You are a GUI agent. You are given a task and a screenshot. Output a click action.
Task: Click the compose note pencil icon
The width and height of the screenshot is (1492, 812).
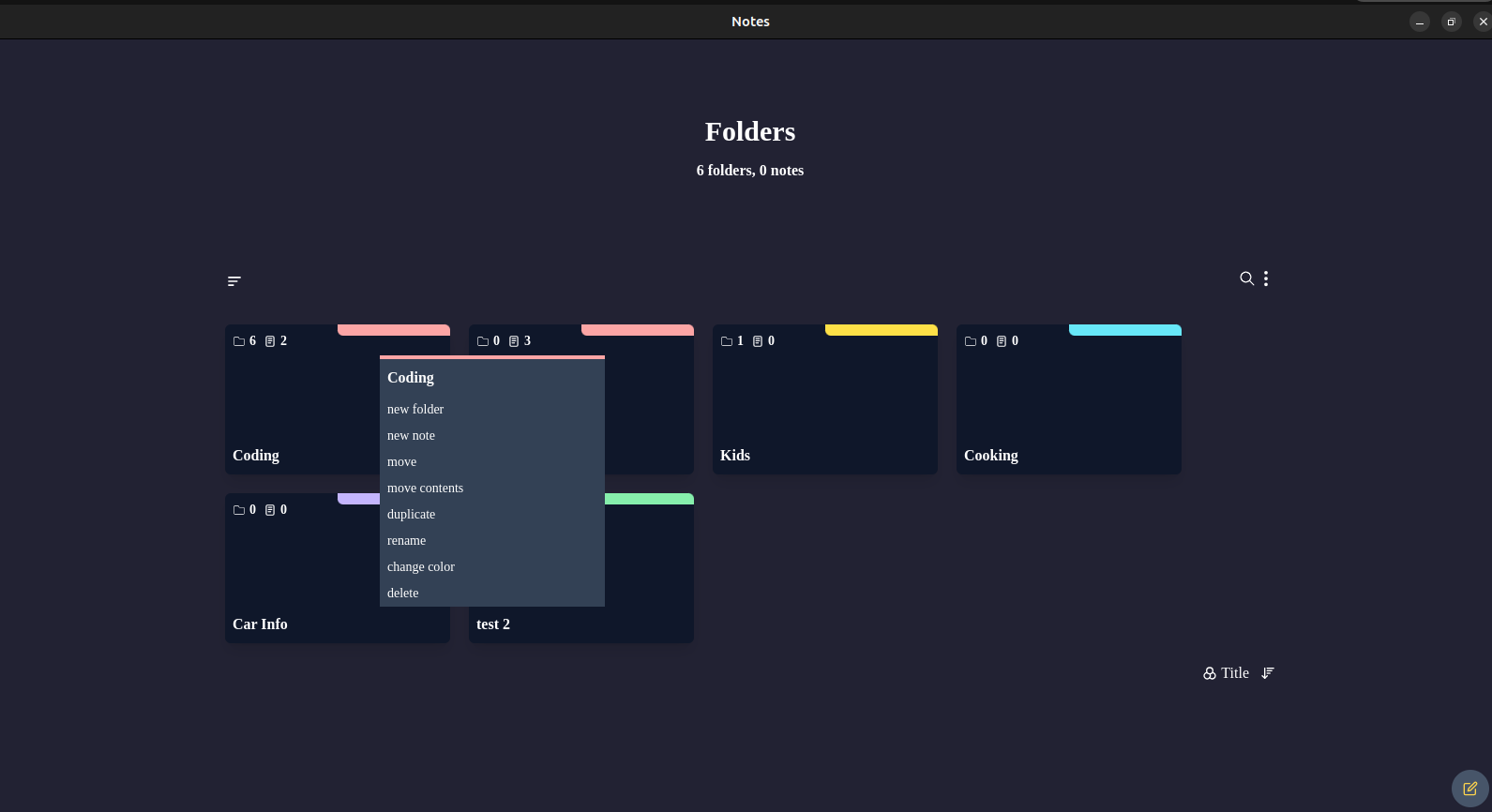[x=1469, y=789]
